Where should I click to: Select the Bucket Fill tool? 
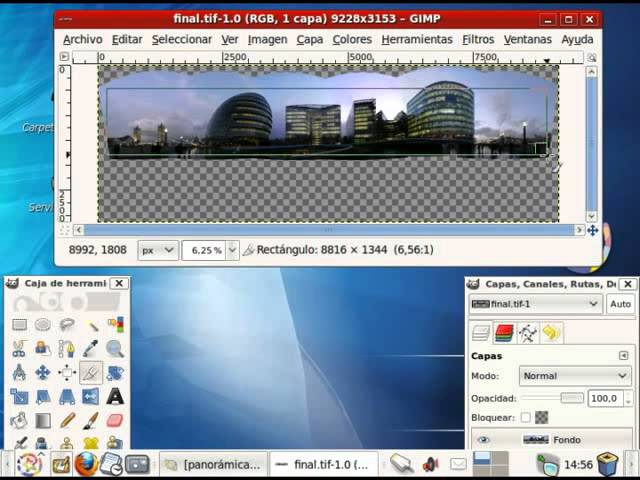(x=19, y=421)
